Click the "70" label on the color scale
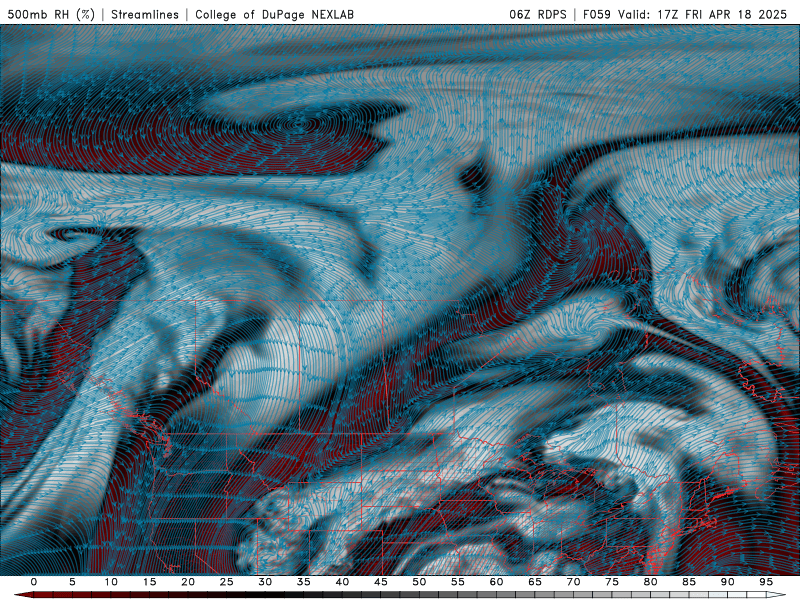Viewport: 800px width, 600px height. [x=573, y=582]
